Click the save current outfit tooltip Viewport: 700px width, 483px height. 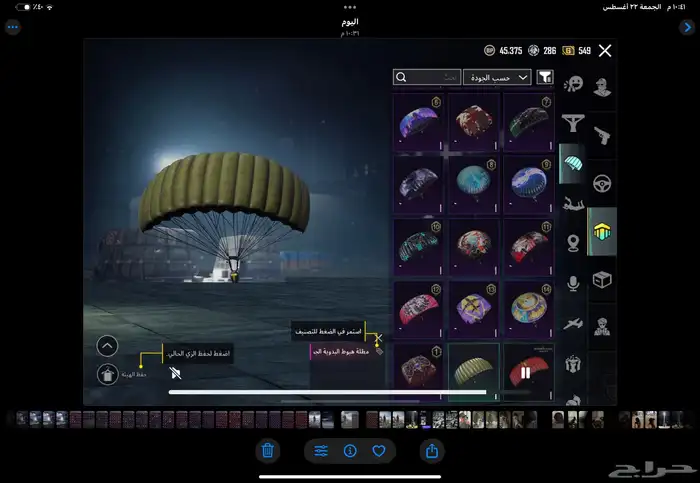pyautogui.click(x=197, y=354)
